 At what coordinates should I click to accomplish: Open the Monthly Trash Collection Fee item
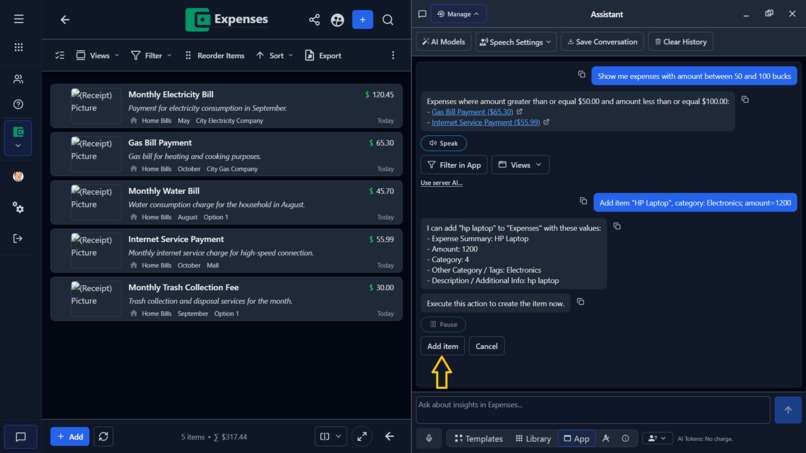click(226, 299)
